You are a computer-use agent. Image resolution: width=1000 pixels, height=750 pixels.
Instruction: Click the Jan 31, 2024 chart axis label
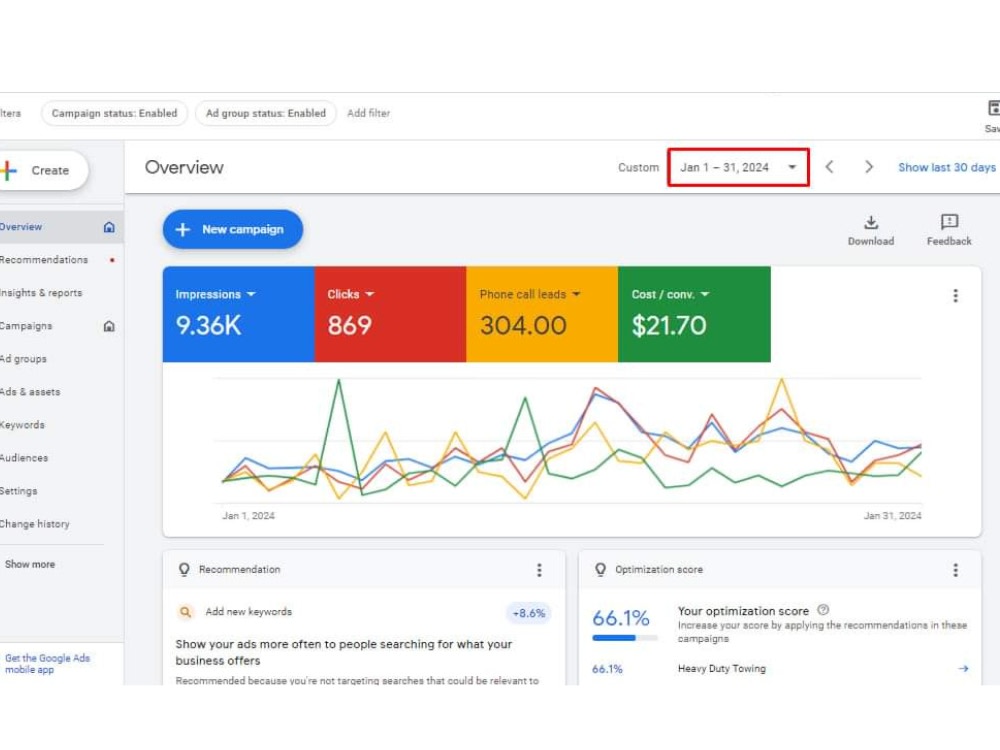(892, 515)
